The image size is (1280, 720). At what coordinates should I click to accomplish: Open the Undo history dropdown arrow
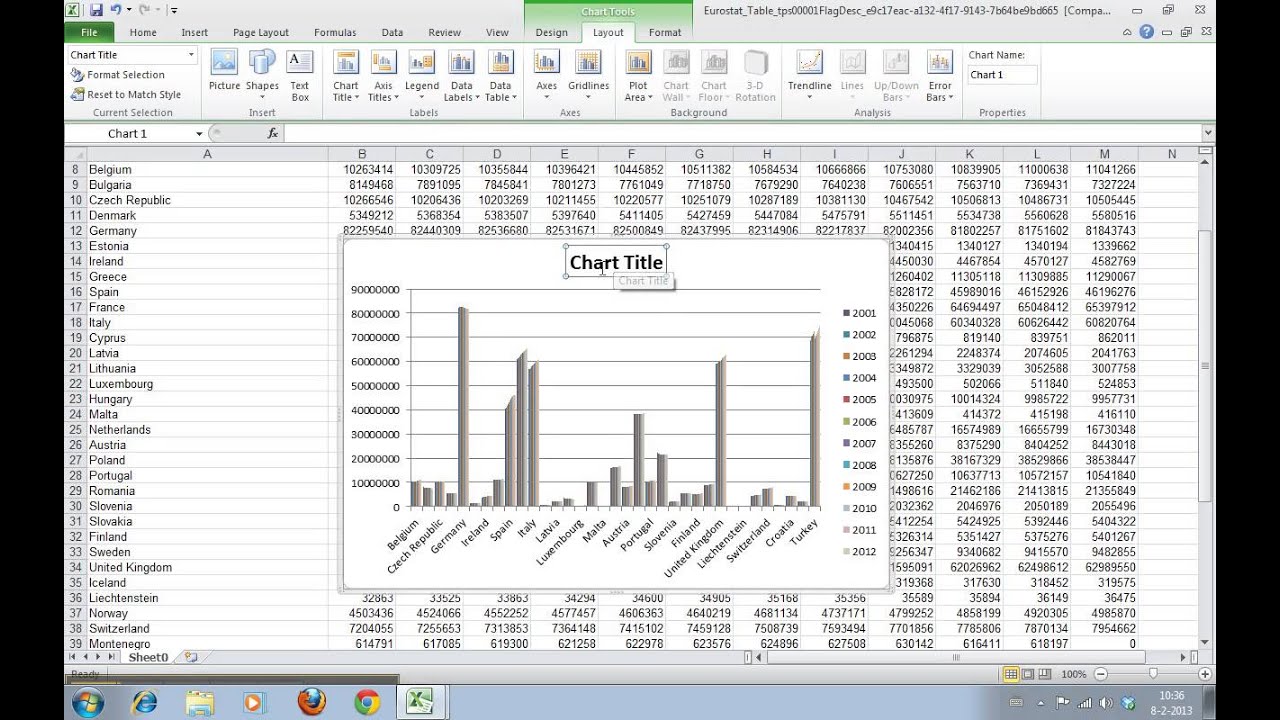pos(129,10)
